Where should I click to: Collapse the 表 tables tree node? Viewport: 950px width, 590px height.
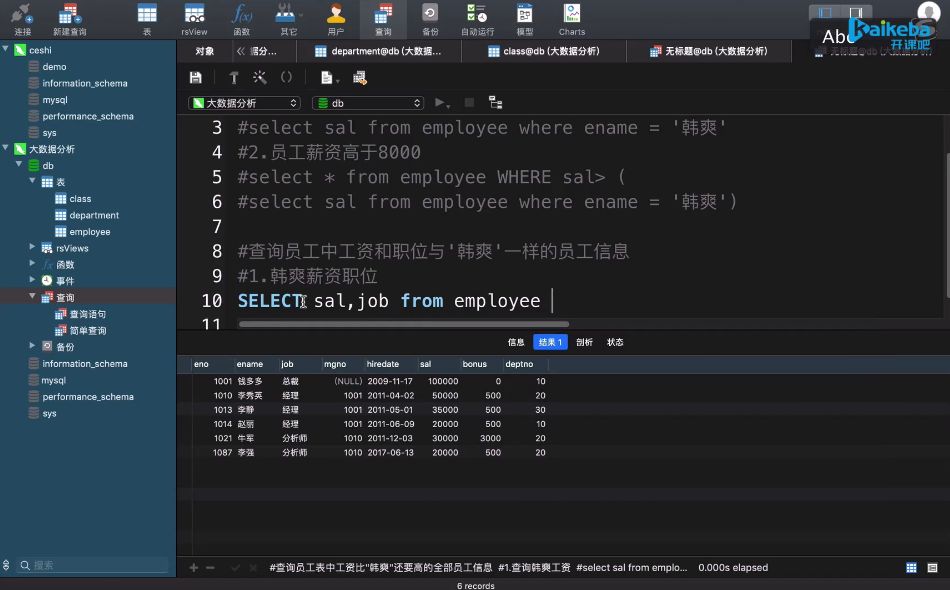[34, 182]
